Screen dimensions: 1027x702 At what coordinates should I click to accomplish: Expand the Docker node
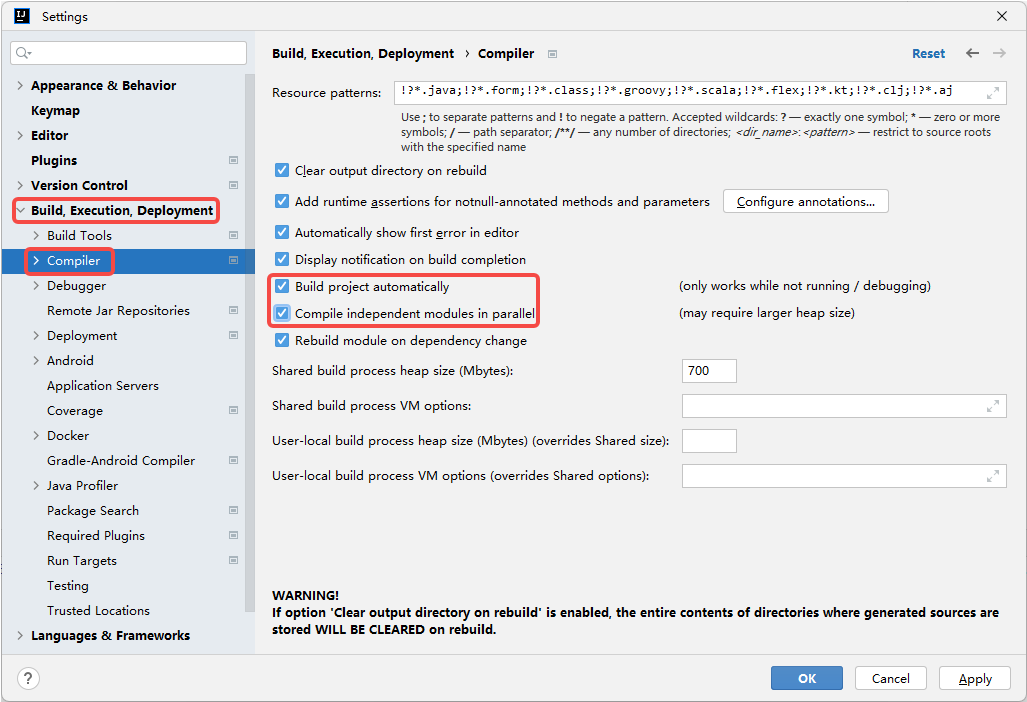pos(36,435)
